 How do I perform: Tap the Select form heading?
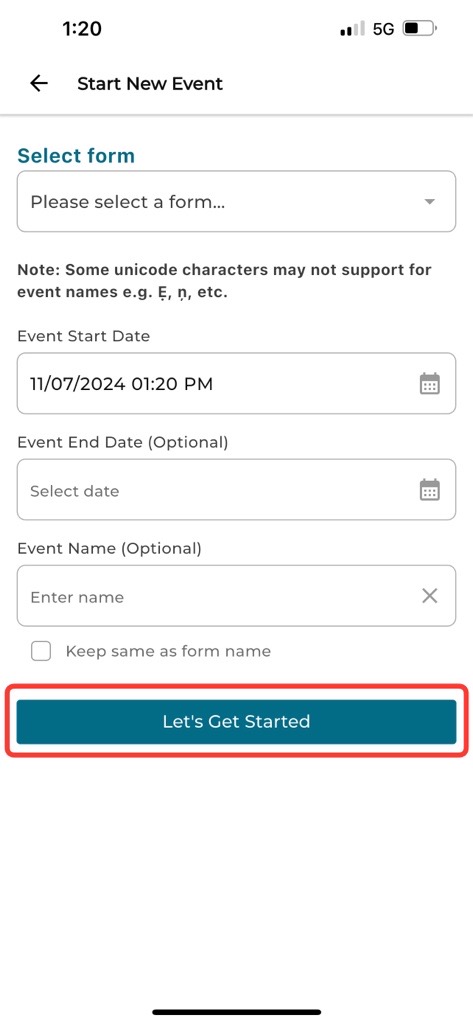click(x=76, y=155)
